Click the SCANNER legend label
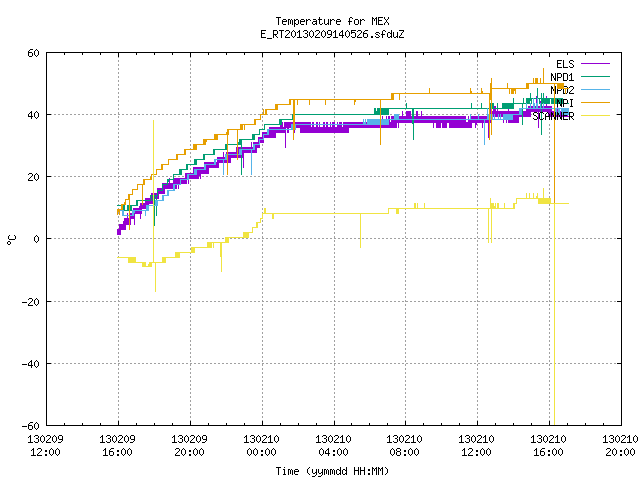 (553, 116)
